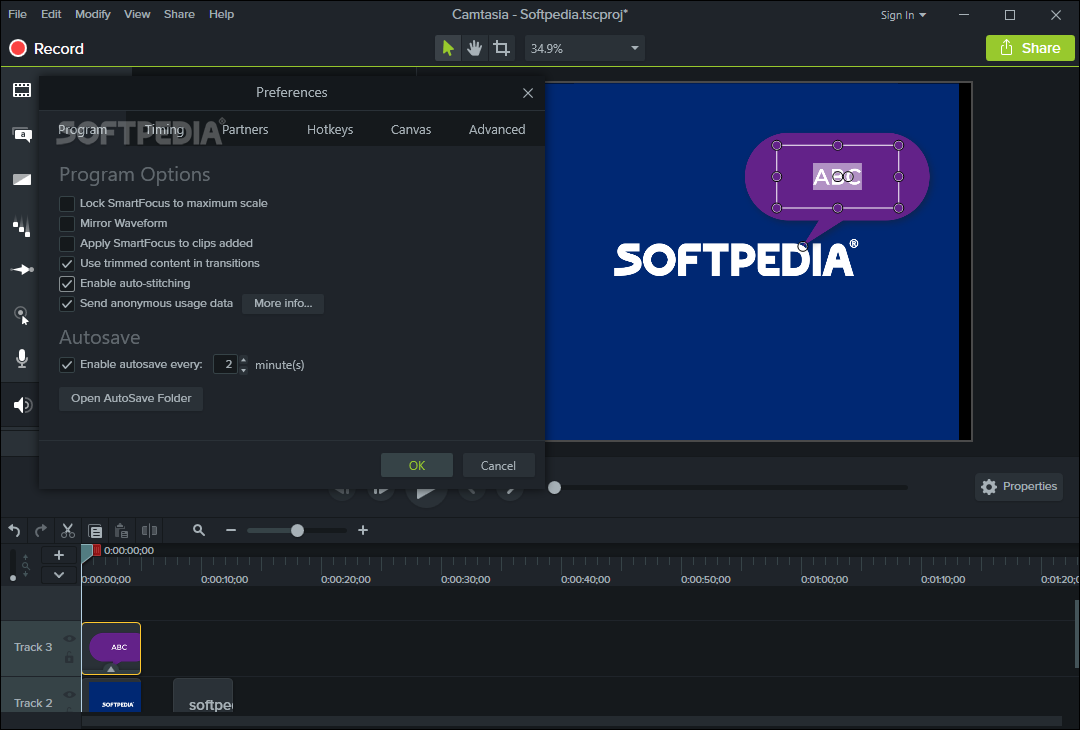This screenshot has height=730, width=1080.
Task: Click the green Share button
Action: coord(1030,48)
